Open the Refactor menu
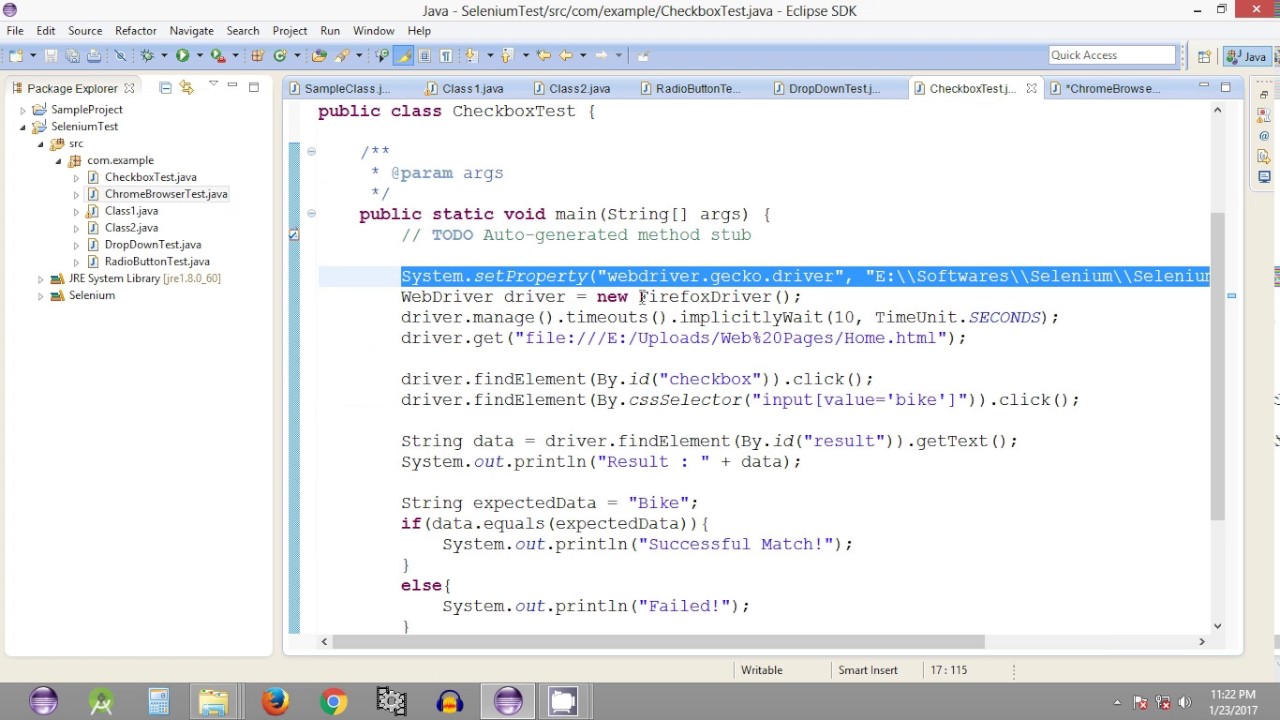Screen dimensions: 1280x720 [135, 31]
